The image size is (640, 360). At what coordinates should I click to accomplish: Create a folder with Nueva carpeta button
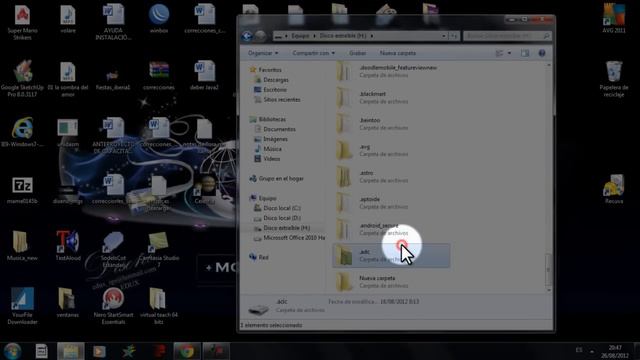coord(398,53)
